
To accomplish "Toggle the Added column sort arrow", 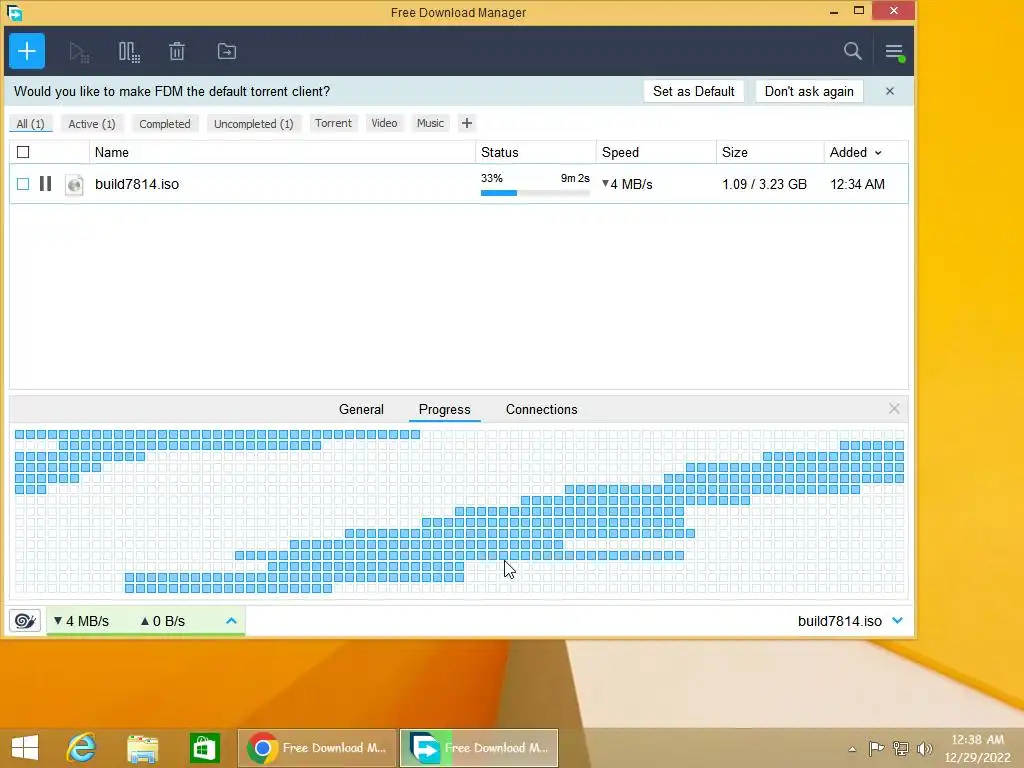I will tap(878, 153).
